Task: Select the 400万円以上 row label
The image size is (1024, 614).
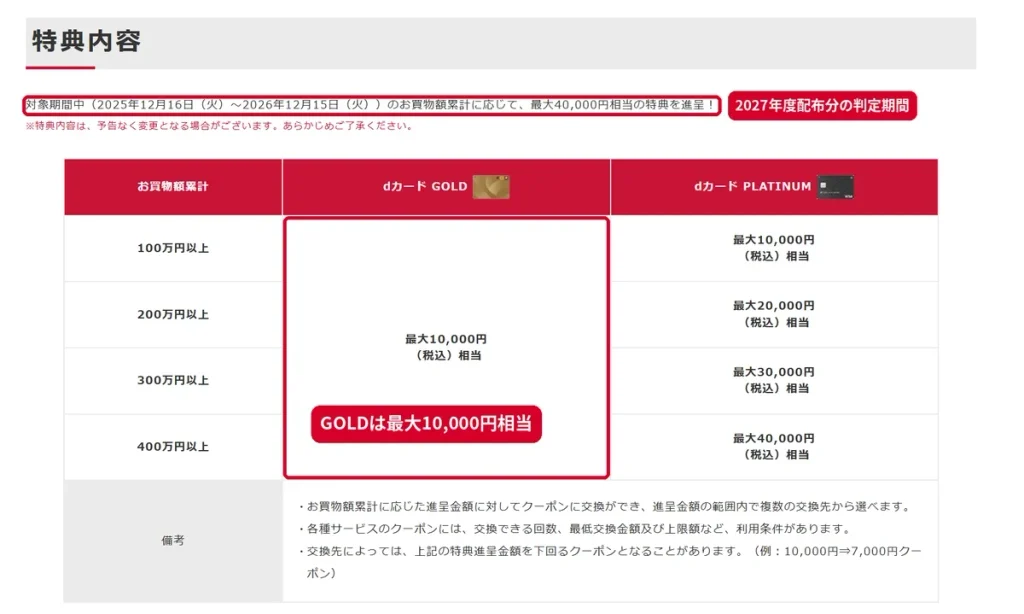Action: click(172, 447)
